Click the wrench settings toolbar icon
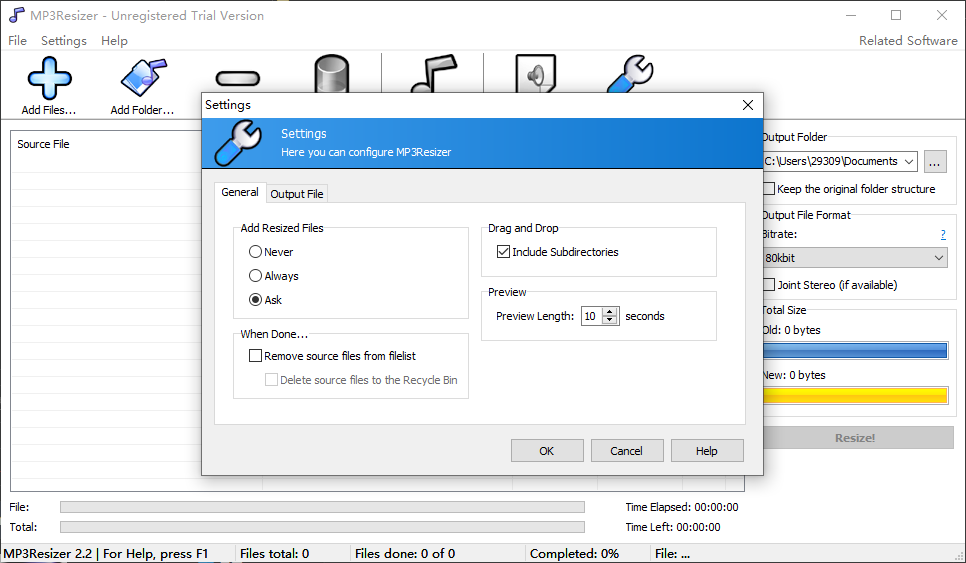Image resolution: width=966 pixels, height=563 pixels. (x=630, y=74)
